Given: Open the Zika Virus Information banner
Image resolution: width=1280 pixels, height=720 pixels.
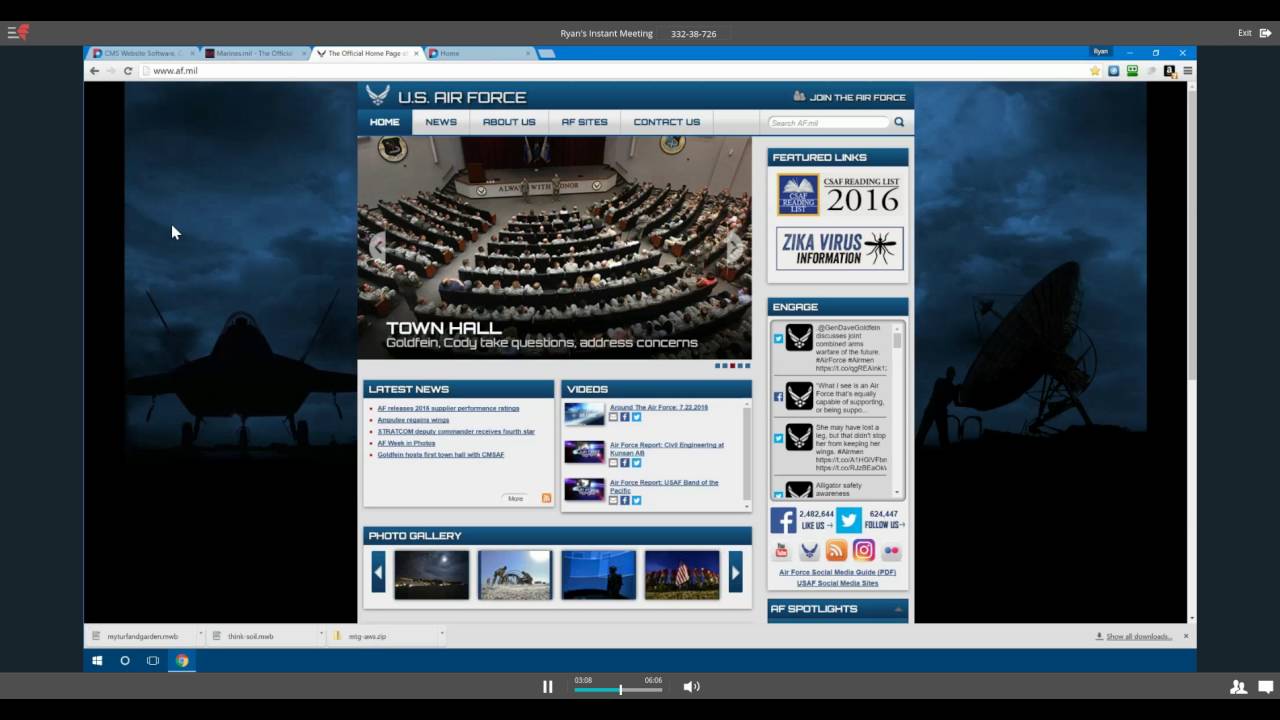Looking at the screenshot, I should [x=839, y=249].
